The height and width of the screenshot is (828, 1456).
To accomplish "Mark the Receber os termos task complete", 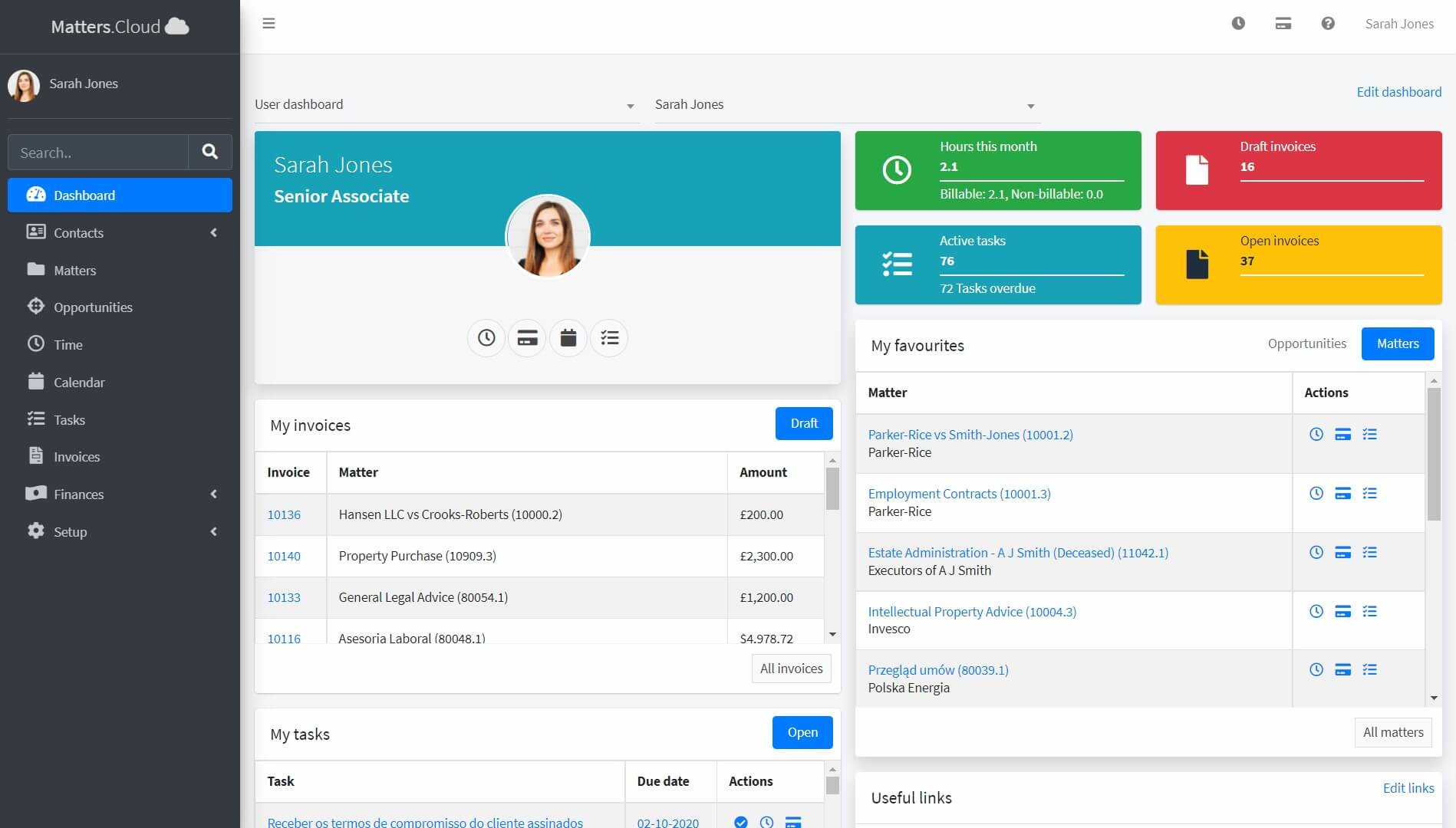I will pyautogui.click(x=740, y=822).
